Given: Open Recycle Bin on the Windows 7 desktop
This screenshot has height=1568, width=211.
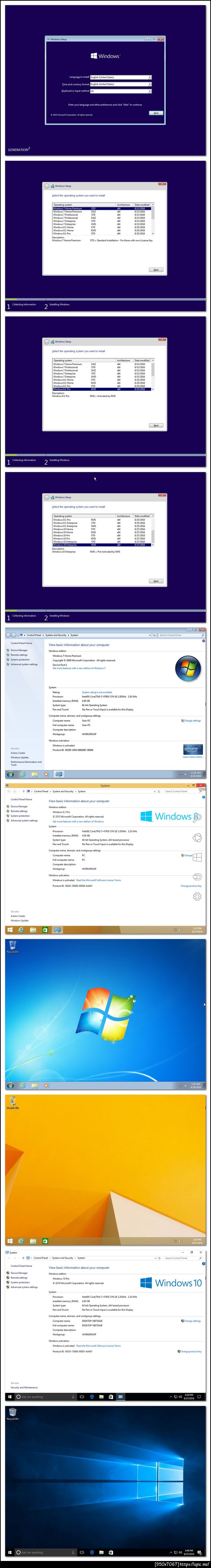Looking at the screenshot, I should coord(12,946).
